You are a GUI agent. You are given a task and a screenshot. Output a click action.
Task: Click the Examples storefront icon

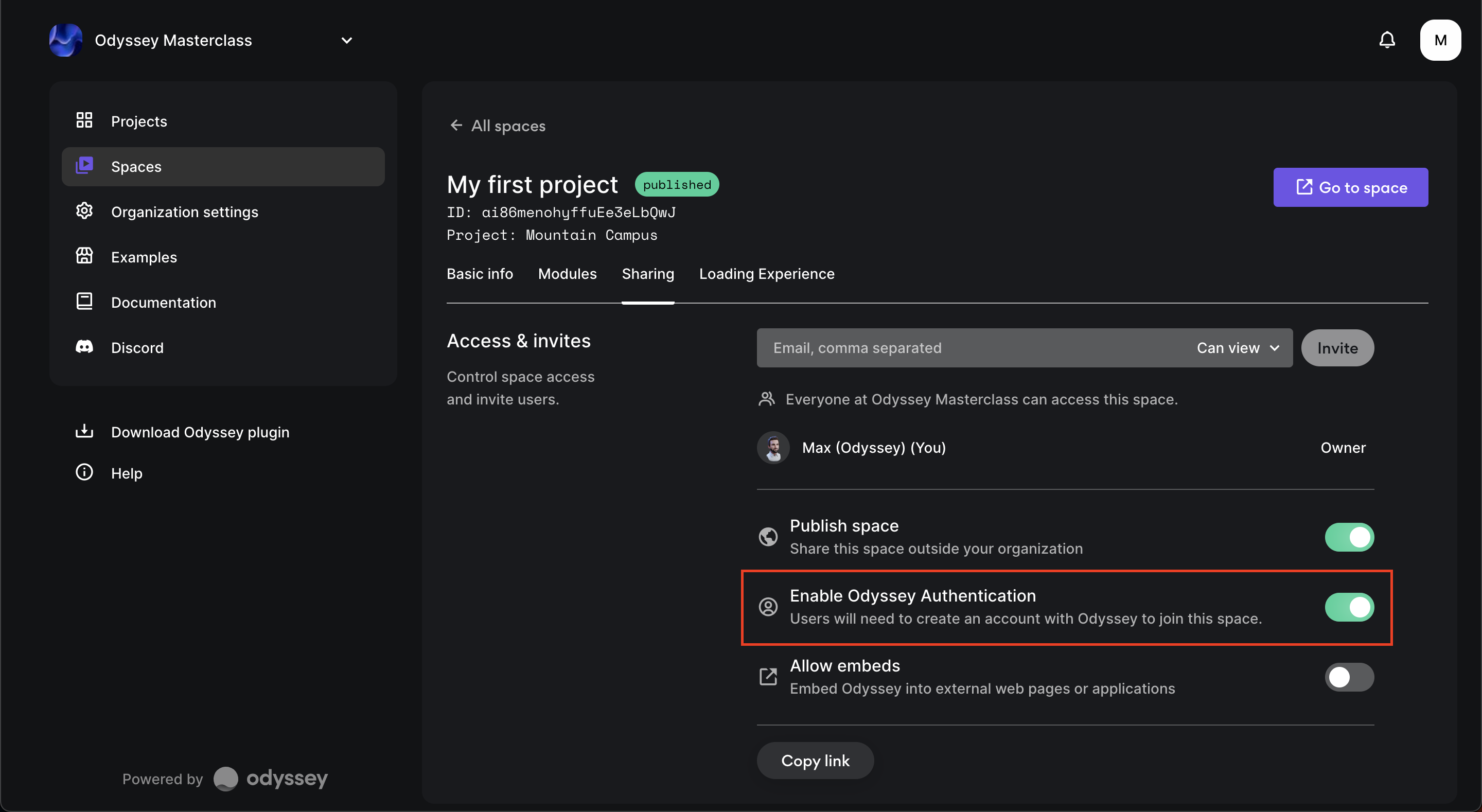pyautogui.click(x=84, y=256)
